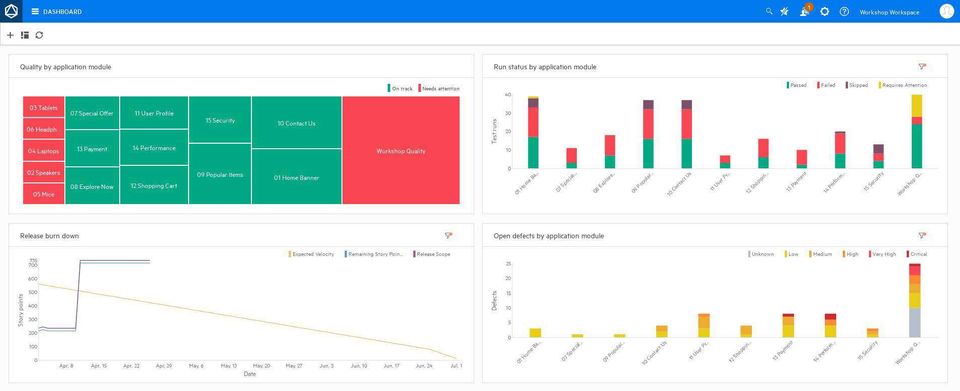Select the 06 Headph treemap tile
Viewport: 960px width, 391px height.
[x=43, y=129]
